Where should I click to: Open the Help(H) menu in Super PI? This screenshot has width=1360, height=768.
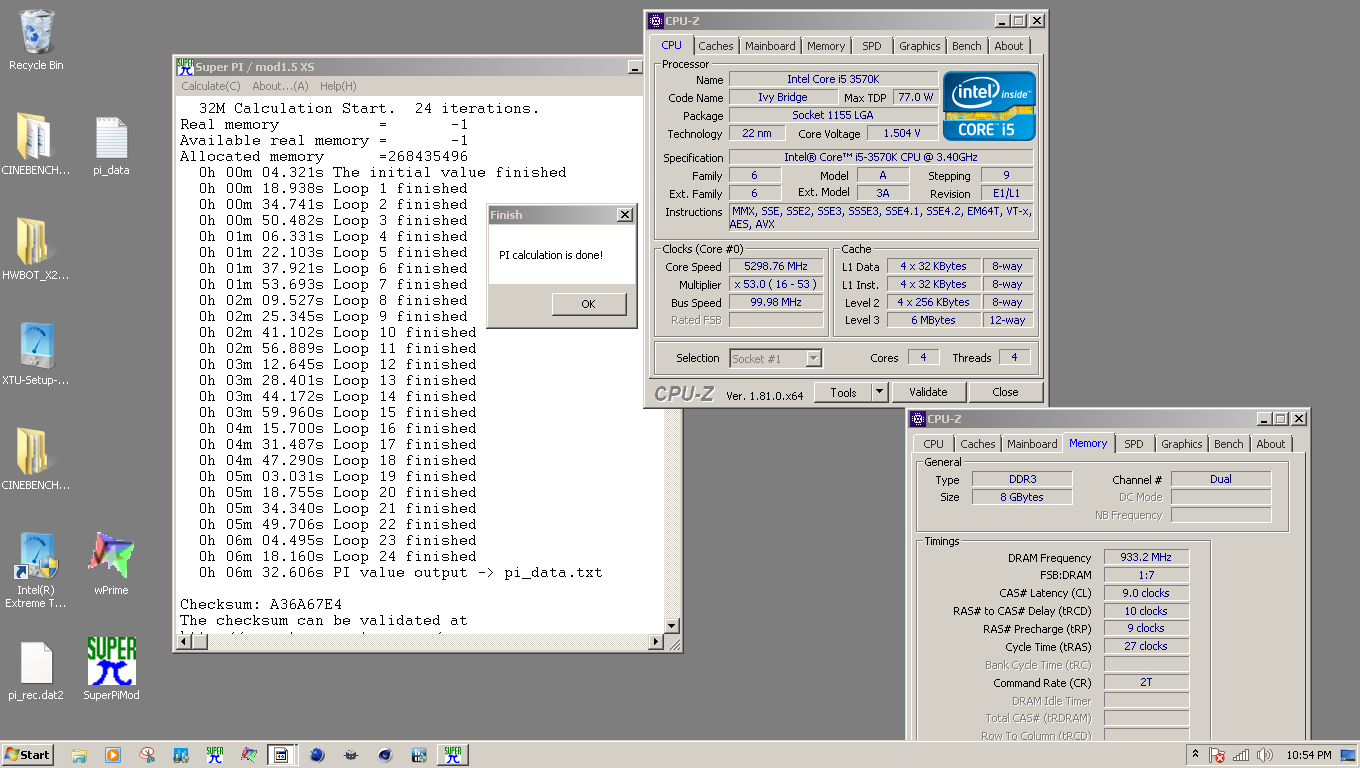(x=338, y=86)
